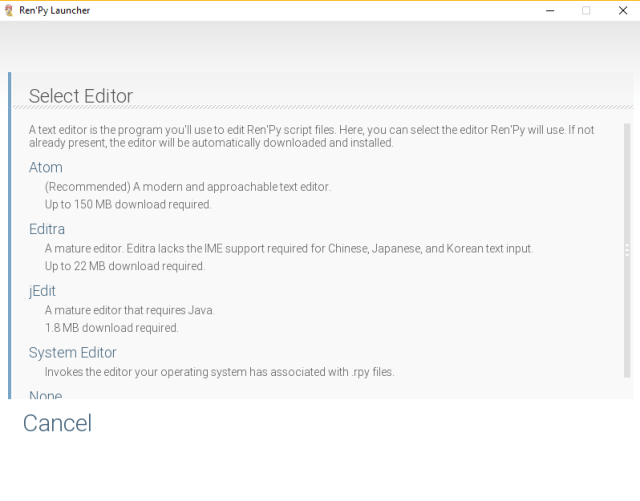Screen dimensions: 640x501
Task: Minimize the Ren'Py Launcher window
Action: pos(550,11)
